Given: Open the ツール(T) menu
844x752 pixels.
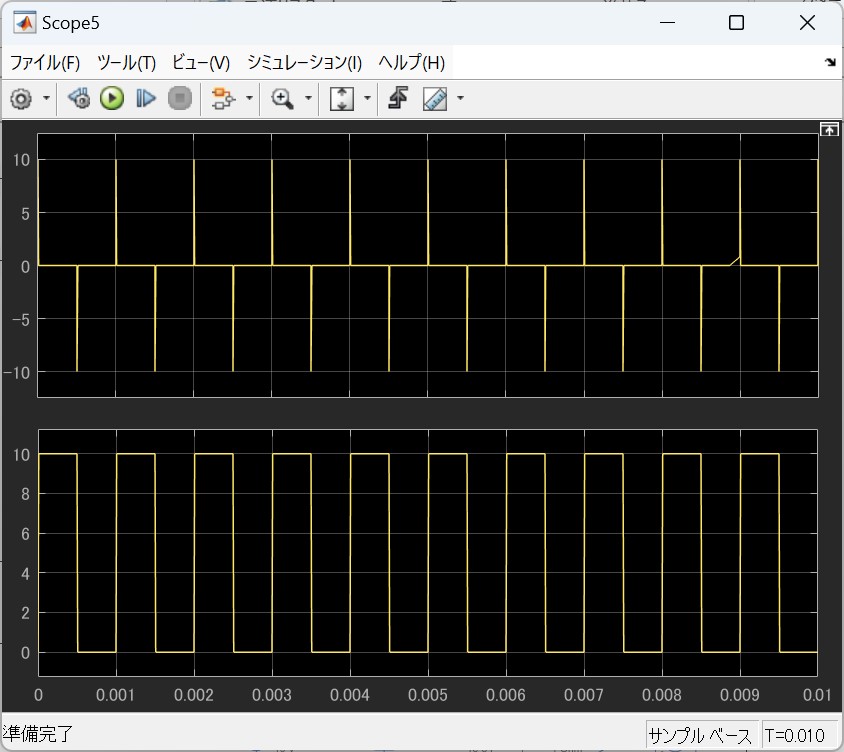Looking at the screenshot, I should coord(126,62).
